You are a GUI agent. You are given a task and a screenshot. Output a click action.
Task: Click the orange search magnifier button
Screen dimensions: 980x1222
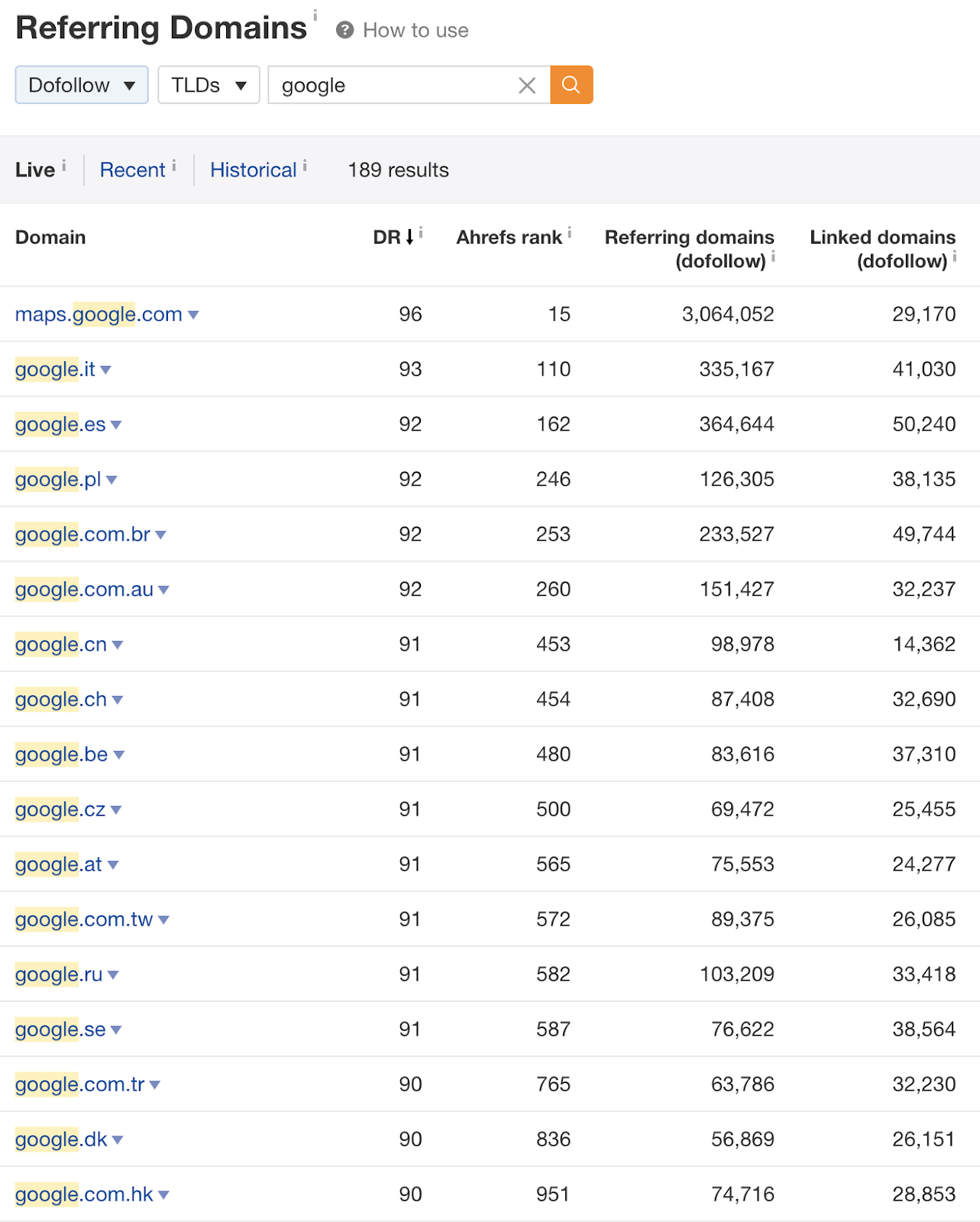point(571,85)
